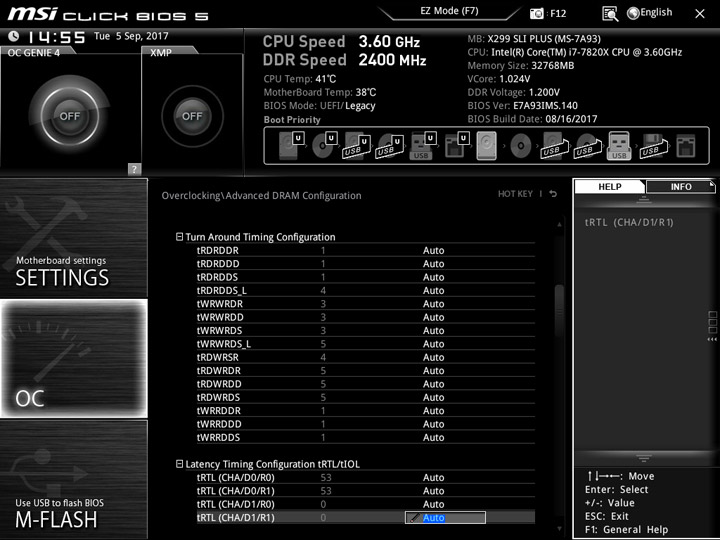The height and width of the screenshot is (540, 720).
Task: Change language from English label
Action: [x=656, y=13]
